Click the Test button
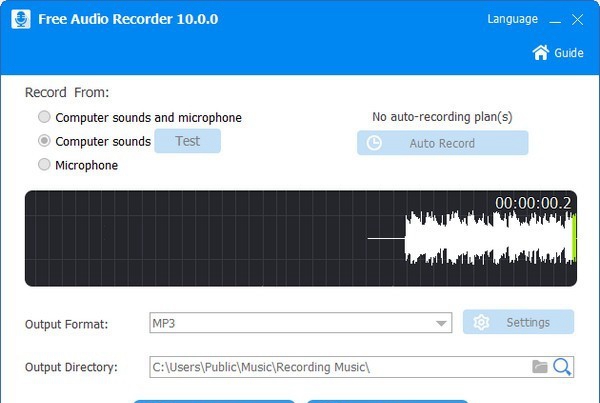600x403 pixels. (x=188, y=141)
